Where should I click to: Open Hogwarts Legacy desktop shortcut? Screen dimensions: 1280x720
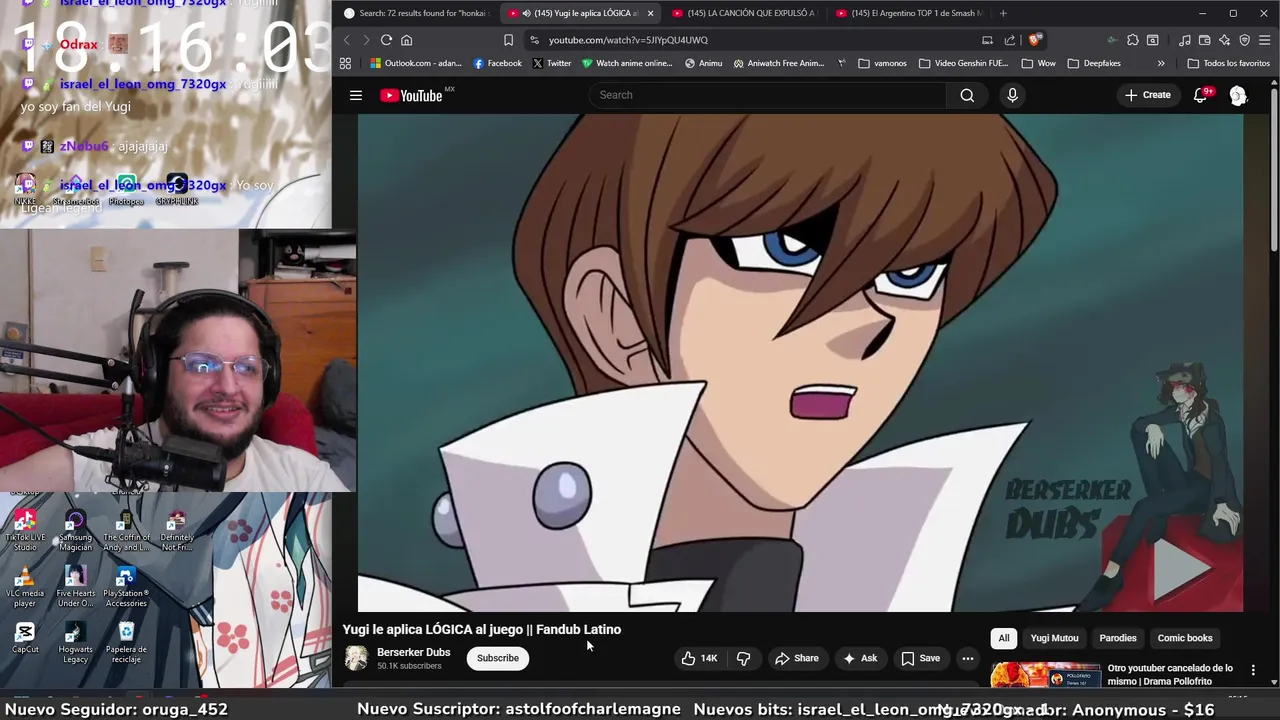coord(75,643)
